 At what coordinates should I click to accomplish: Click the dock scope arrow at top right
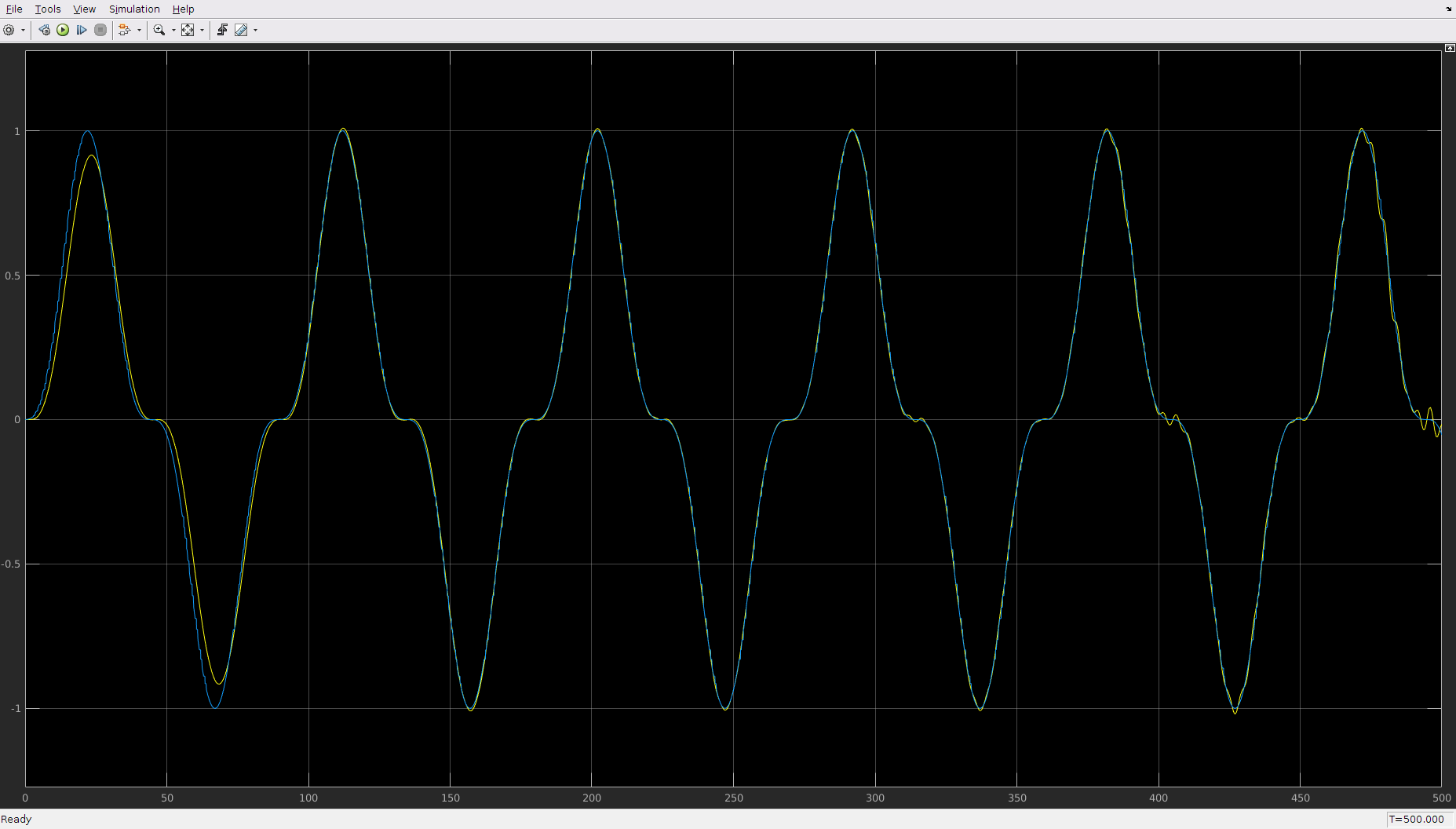[1449, 9]
